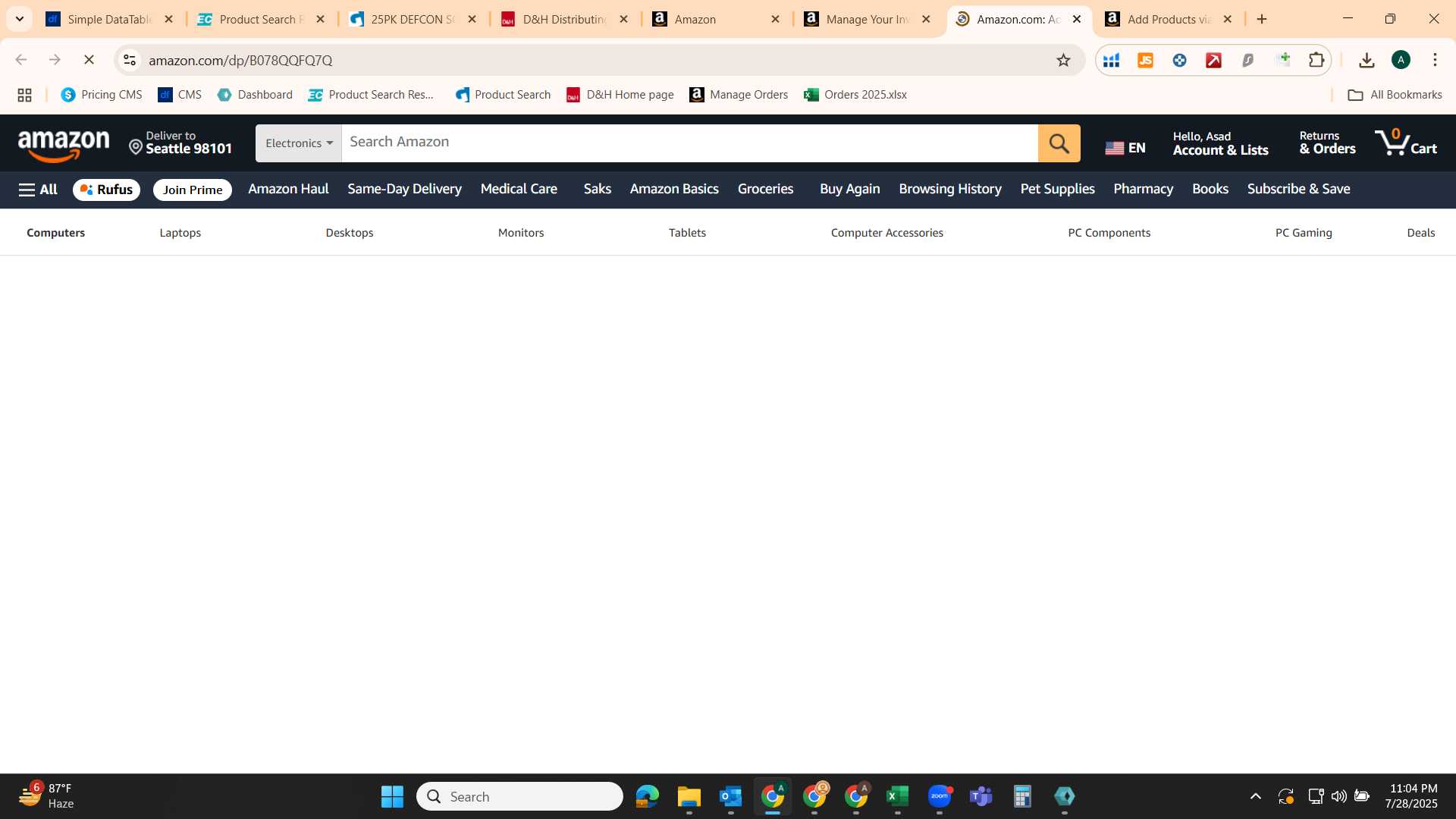Image resolution: width=1456 pixels, height=819 pixels.
Task: Open Chrome Downloads icon
Action: point(1367,60)
